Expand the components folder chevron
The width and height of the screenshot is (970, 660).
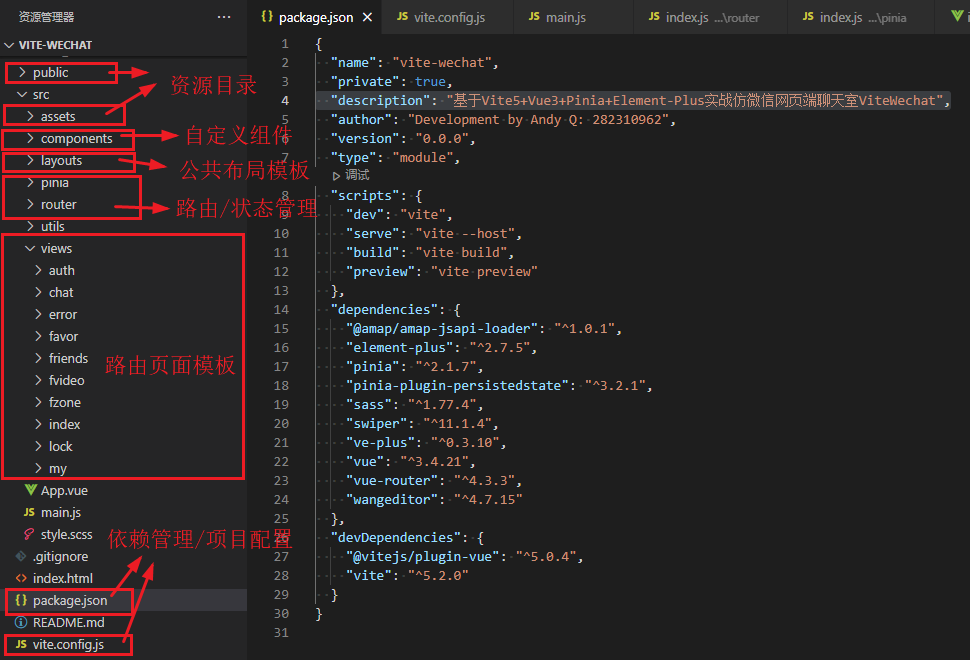tap(30, 138)
